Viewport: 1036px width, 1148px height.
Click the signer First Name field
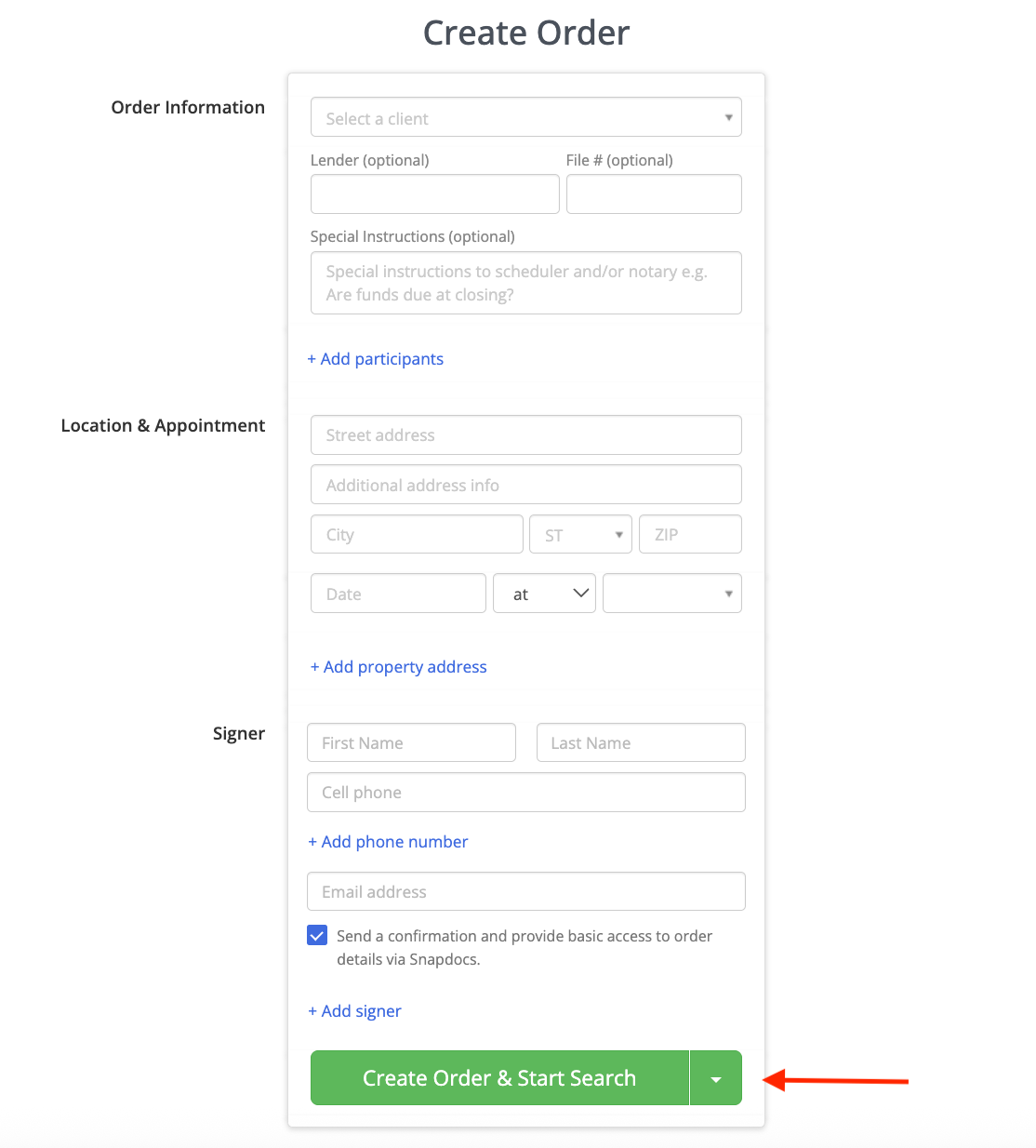pyautogui.click(x=411, y=743)
